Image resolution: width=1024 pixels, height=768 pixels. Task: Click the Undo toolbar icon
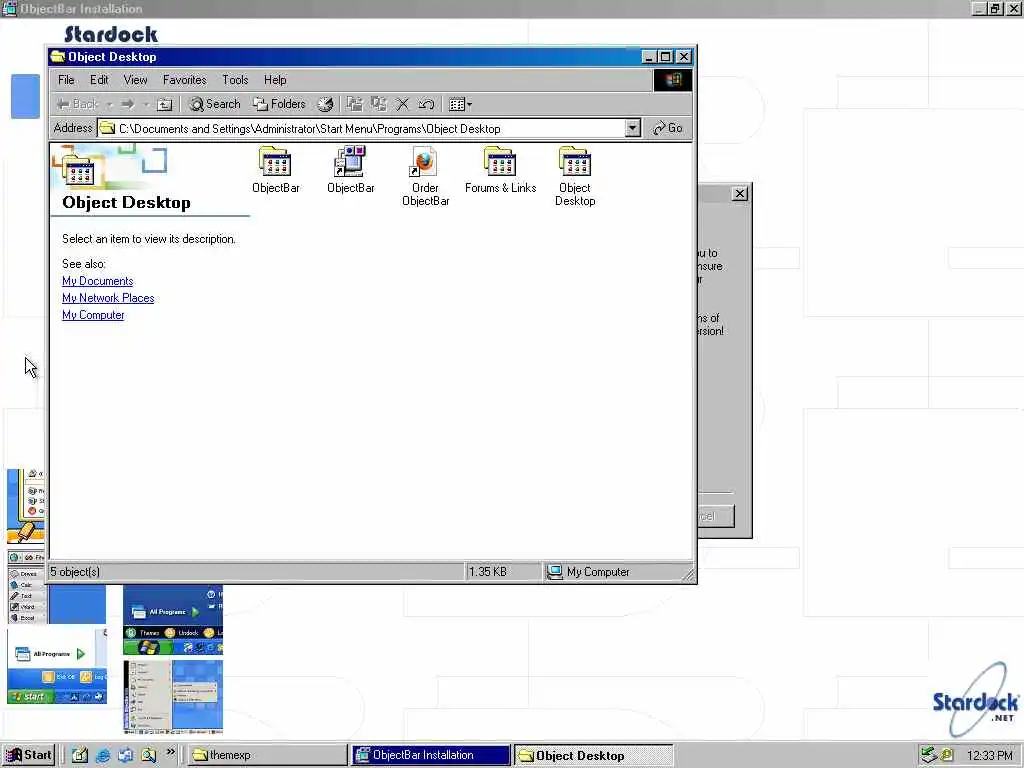[426, 104]
